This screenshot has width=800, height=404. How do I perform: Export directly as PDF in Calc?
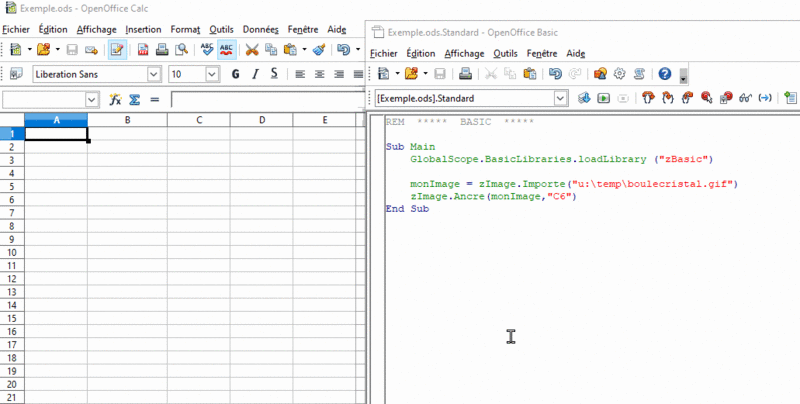click(143, 49)
